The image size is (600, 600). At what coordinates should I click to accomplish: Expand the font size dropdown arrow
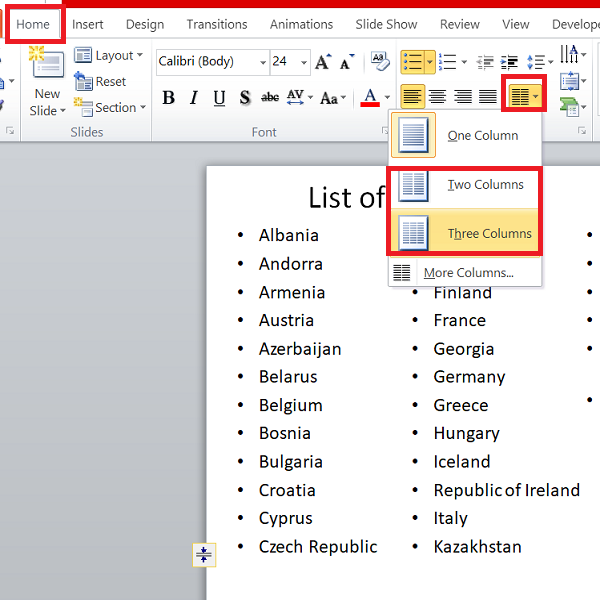(304, 62)
